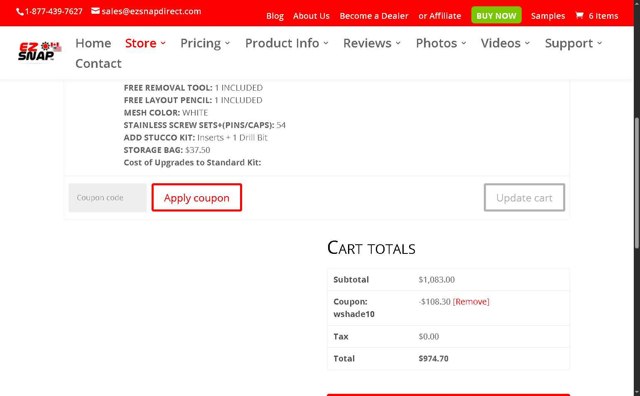Click the page vertical scrollbar
This screenshot has height=396, width=640.
[637, 182]
